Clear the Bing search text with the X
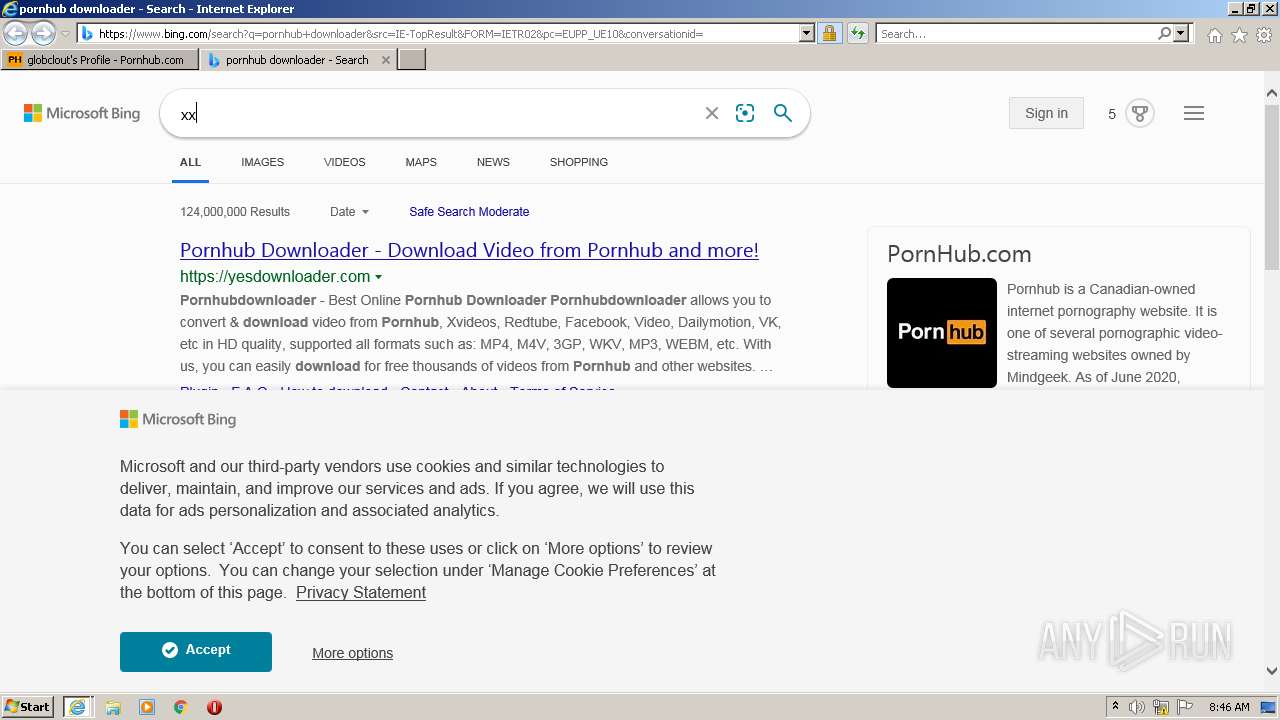Image resolution: width=1280 pixels, height=720 pixels. click(x=712, y=113)
